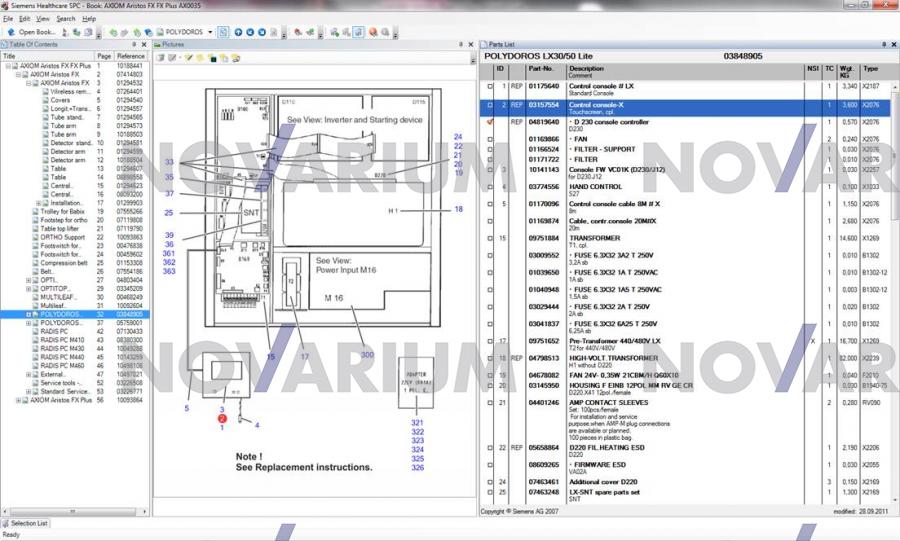Open the View menu
The image size is (900, 541).
[43, 19]
